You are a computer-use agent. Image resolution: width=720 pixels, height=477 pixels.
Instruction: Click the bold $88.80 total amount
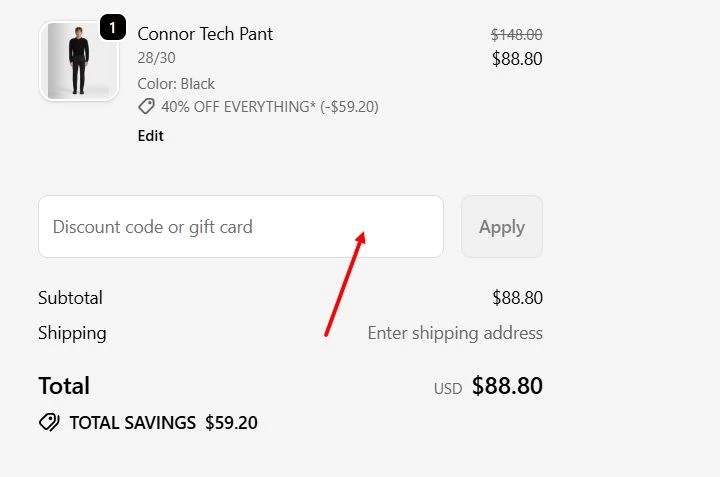(x=507, y=386)
